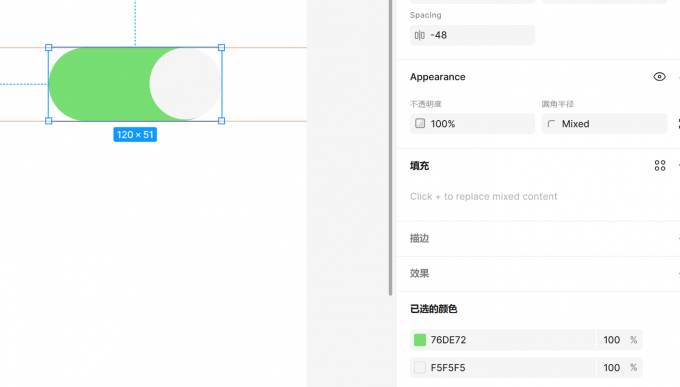Select the green pill track shape
680x387 pixels.
point(100,84)
